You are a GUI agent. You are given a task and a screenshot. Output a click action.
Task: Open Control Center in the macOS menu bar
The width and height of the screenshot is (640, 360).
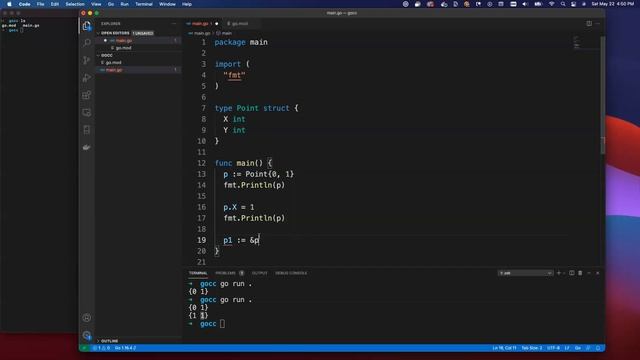573,4
